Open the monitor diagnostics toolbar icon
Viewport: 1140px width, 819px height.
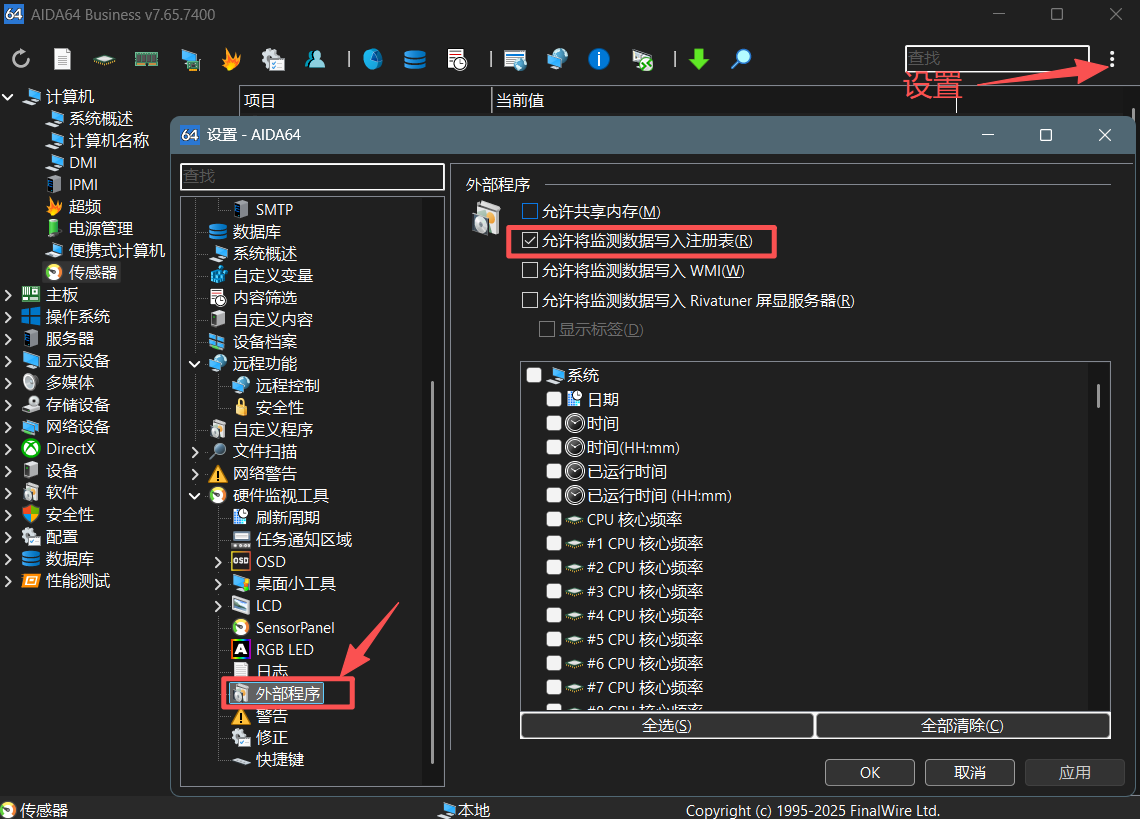[190, 60]
